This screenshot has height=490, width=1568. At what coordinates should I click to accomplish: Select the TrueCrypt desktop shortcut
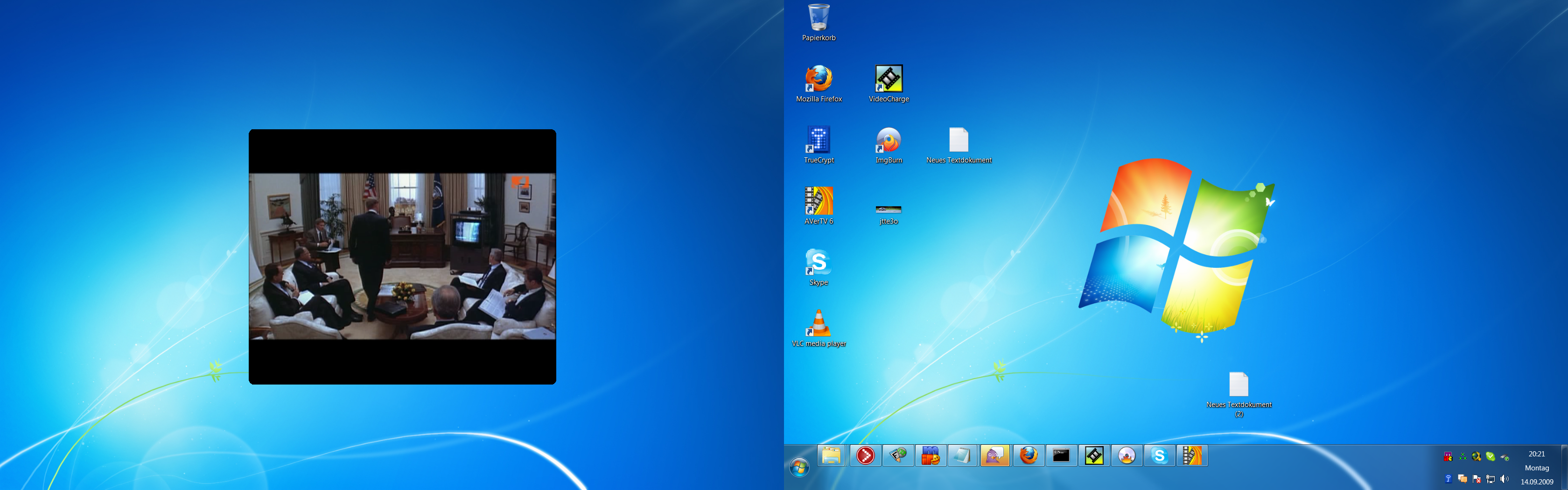[818, 140]
